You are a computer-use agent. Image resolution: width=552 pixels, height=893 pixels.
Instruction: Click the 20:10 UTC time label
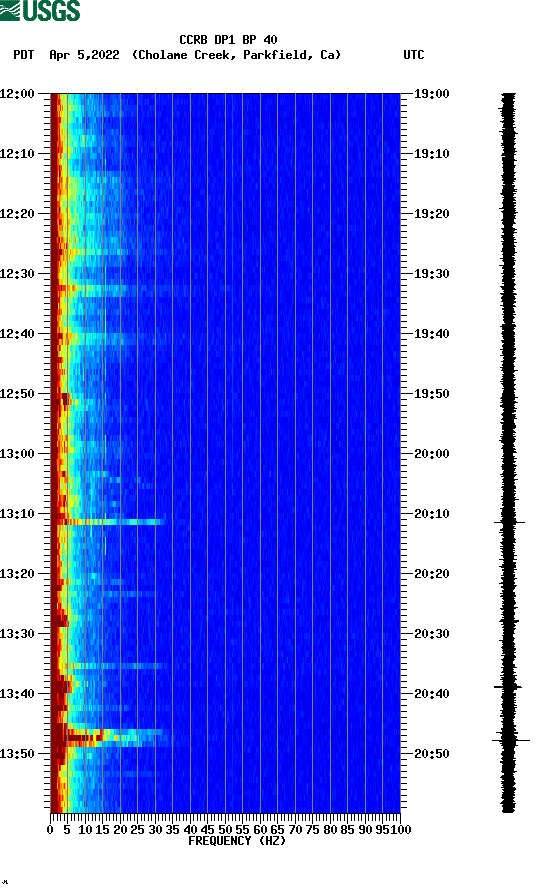[432, 514]
